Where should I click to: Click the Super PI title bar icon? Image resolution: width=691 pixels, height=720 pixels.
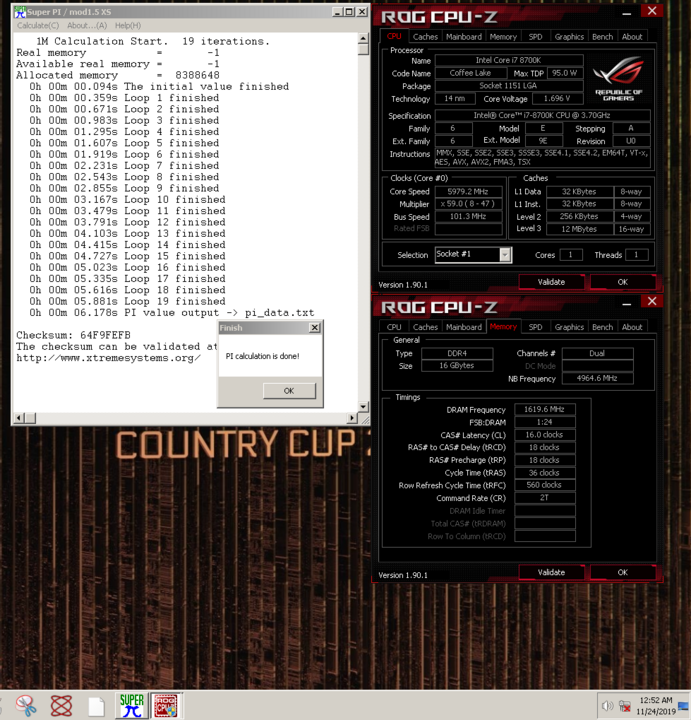pyautogui.click(x=20, y=11)
